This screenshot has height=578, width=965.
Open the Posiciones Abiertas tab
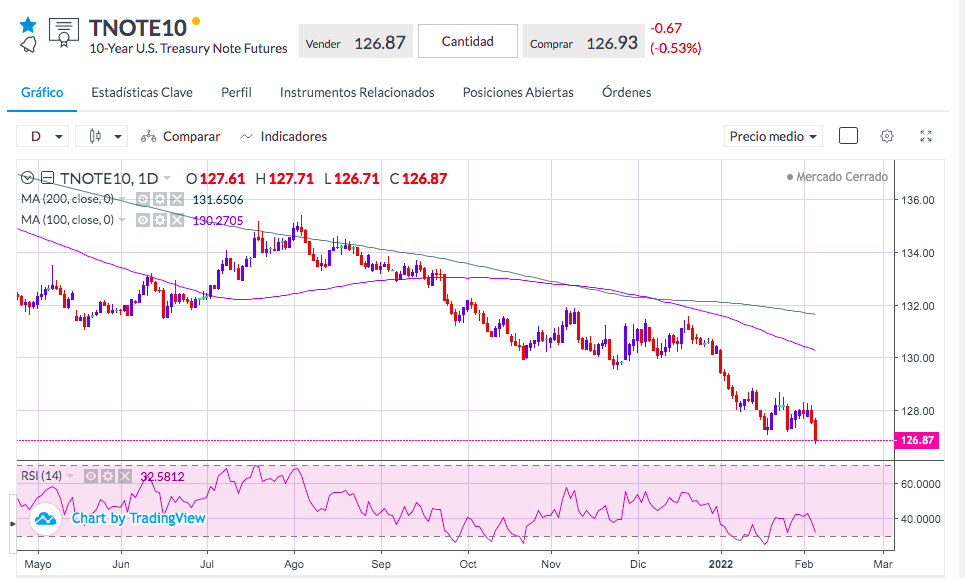(518, 92)
